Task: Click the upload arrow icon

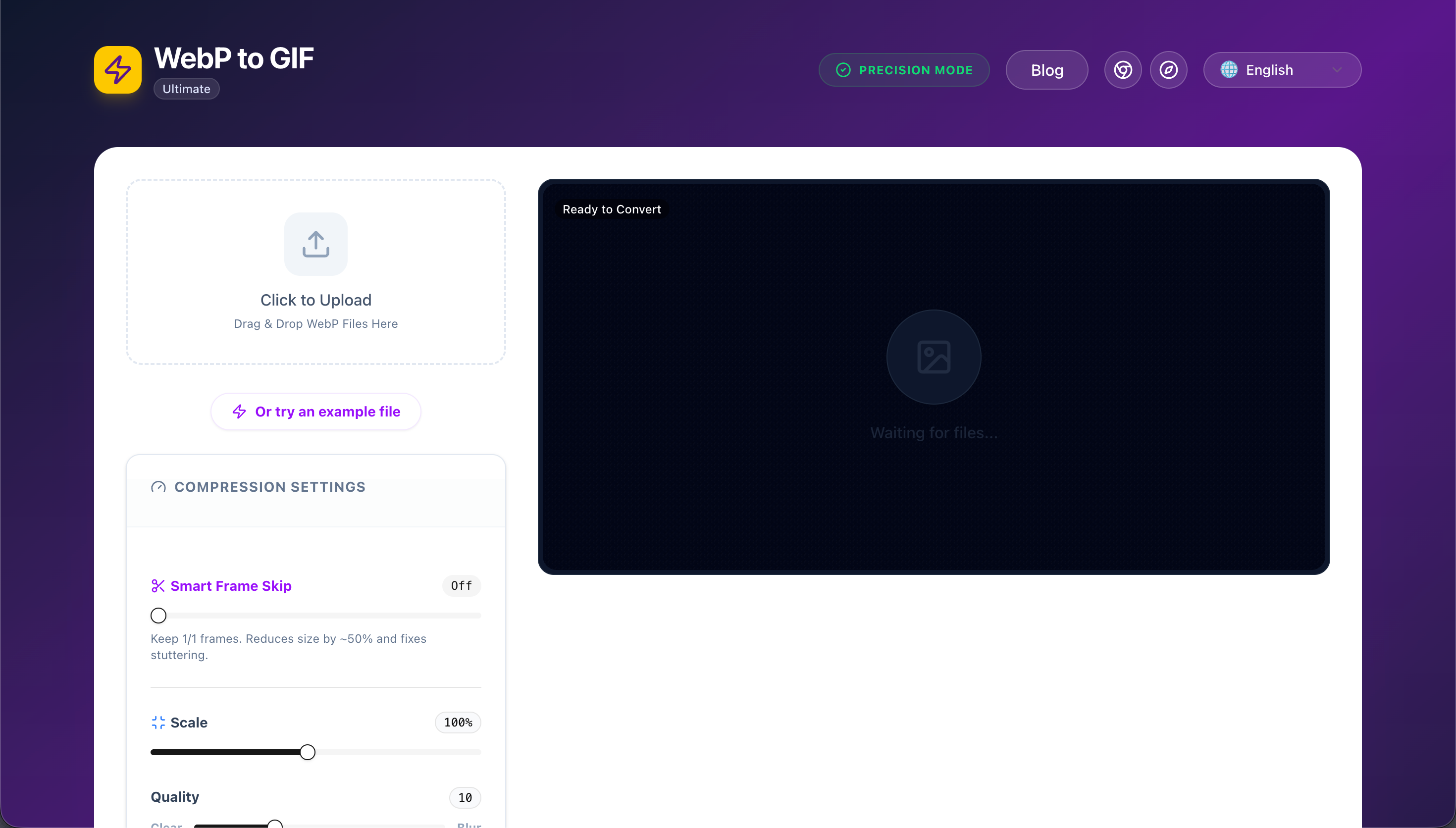Action: tap(315, 244)
